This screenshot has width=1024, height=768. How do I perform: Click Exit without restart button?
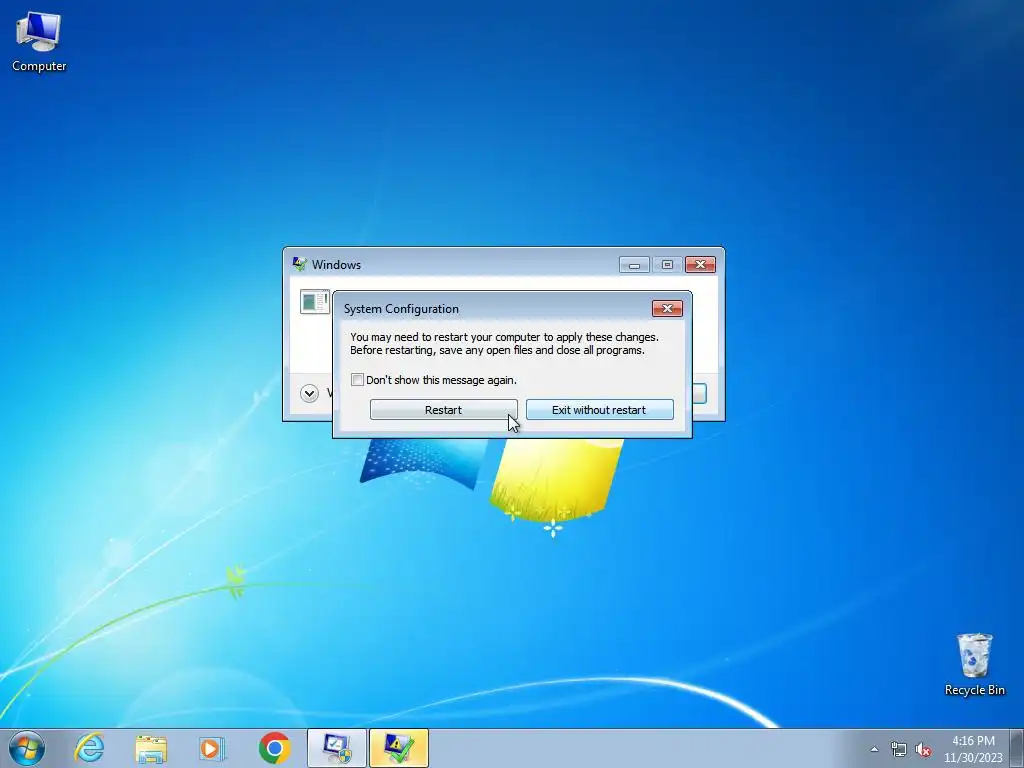(x=600, y=409)
